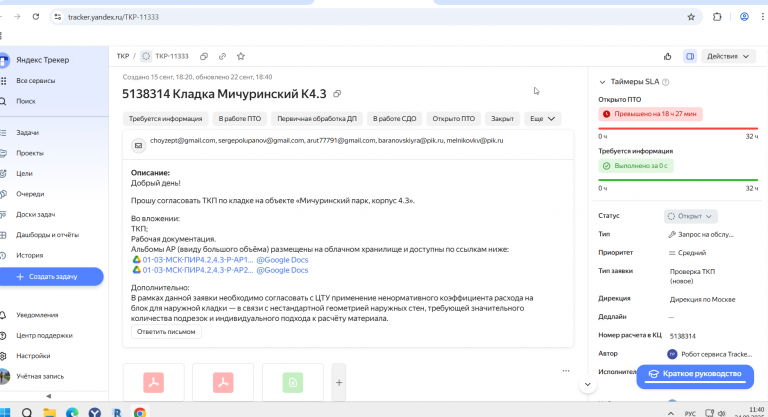Copy the issue key with the copy icon
768x417 pixels.
click(204, 56)
